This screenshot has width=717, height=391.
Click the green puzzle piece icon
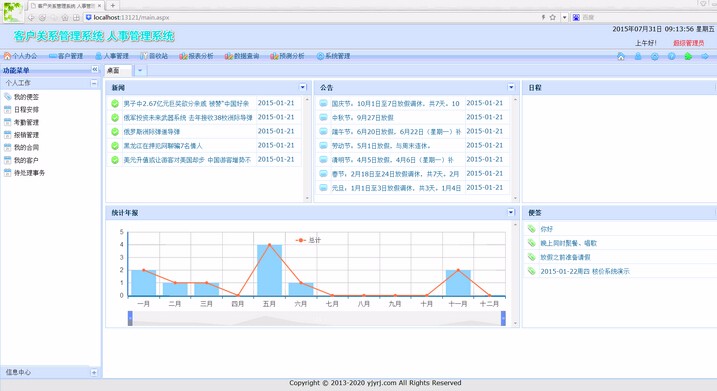[688, 56]
